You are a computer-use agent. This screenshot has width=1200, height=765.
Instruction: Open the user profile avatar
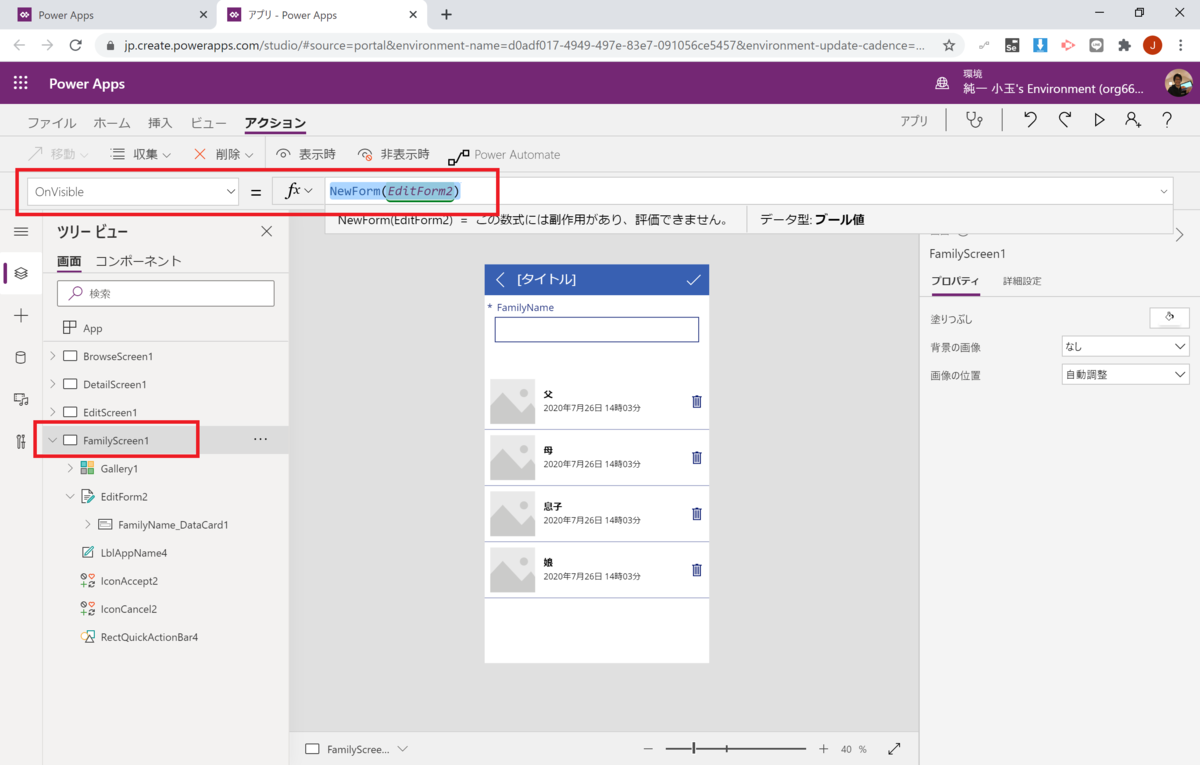(1178, 83)
